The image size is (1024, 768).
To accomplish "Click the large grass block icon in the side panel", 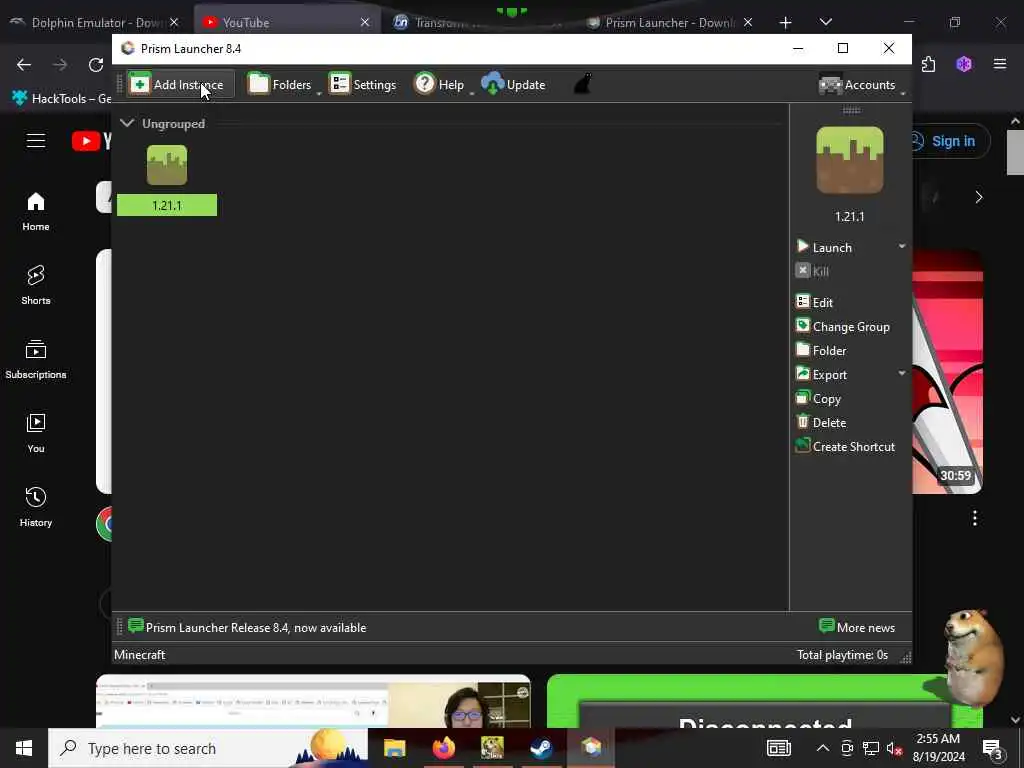I will 850,160.
